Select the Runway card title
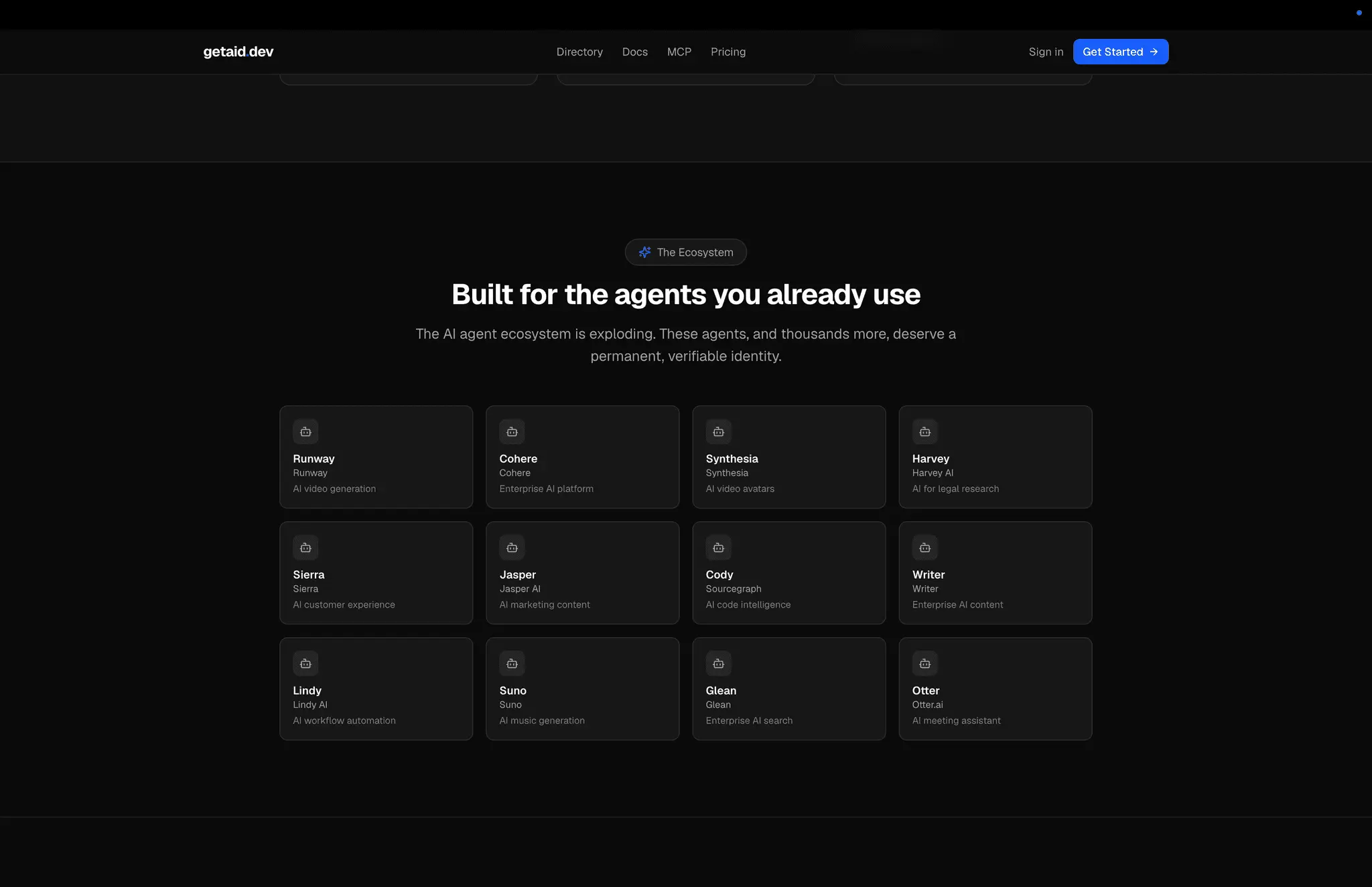This screenshot has height=887, width=1372. [314, 458]
